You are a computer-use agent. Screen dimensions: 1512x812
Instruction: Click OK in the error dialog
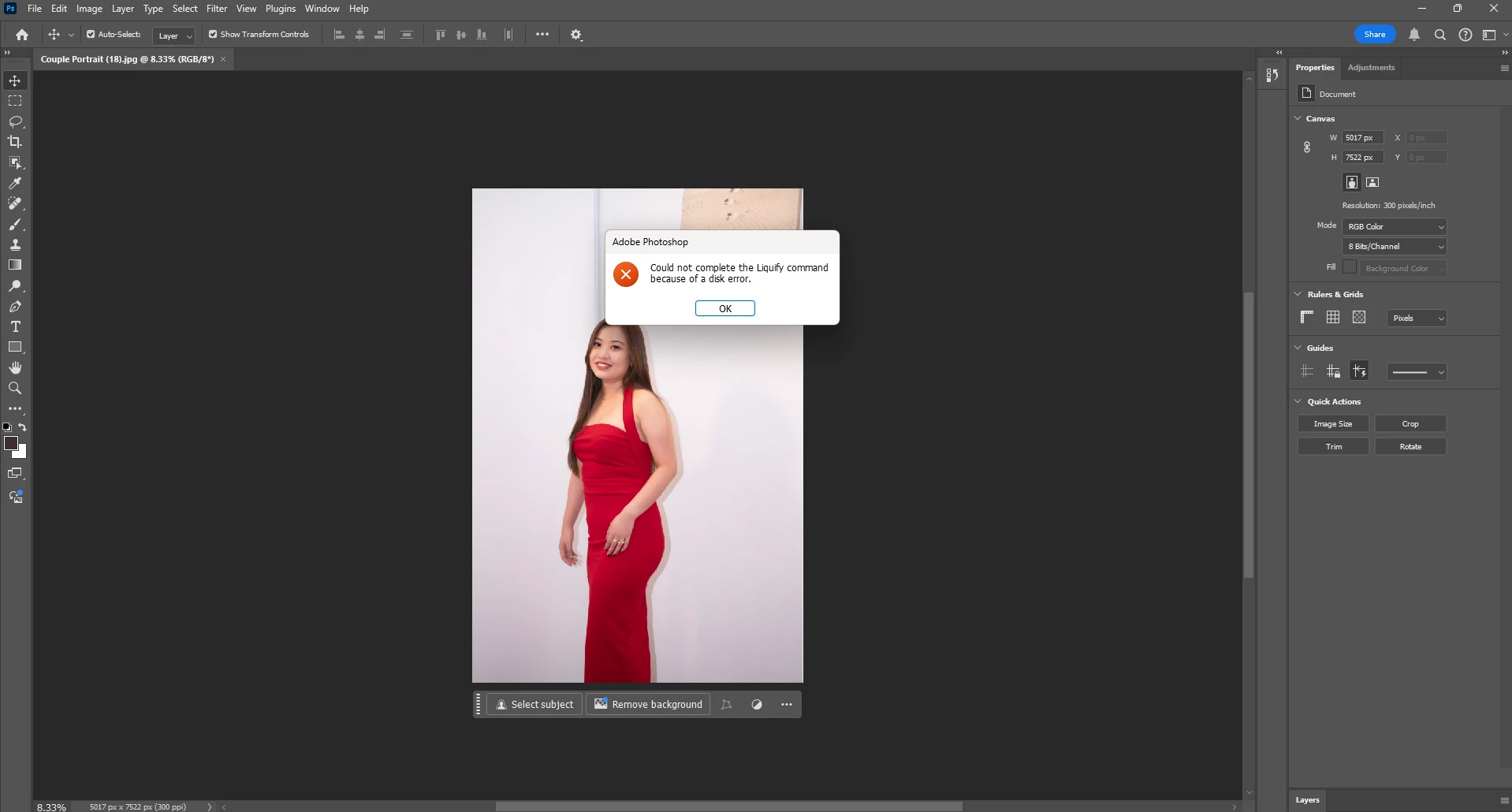pos(725,308)
